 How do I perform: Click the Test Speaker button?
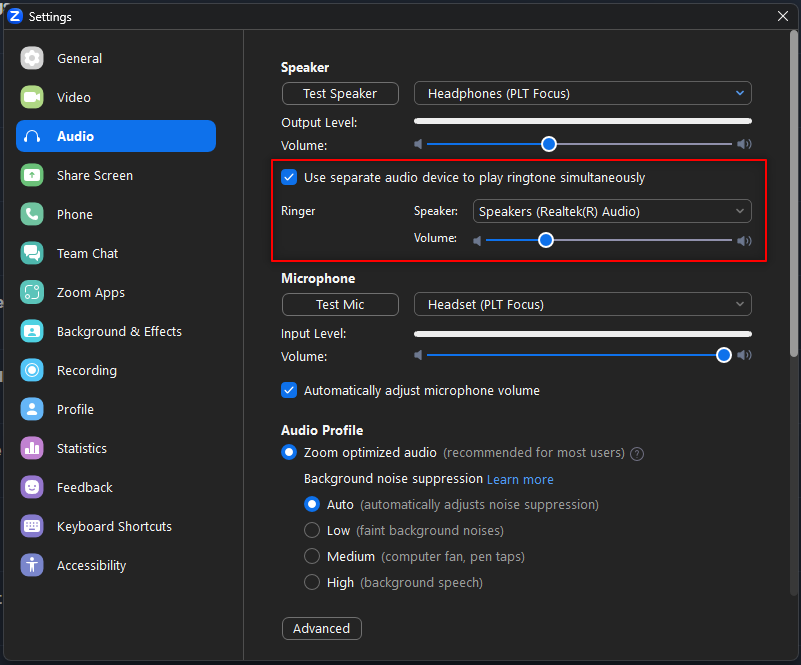340,93
